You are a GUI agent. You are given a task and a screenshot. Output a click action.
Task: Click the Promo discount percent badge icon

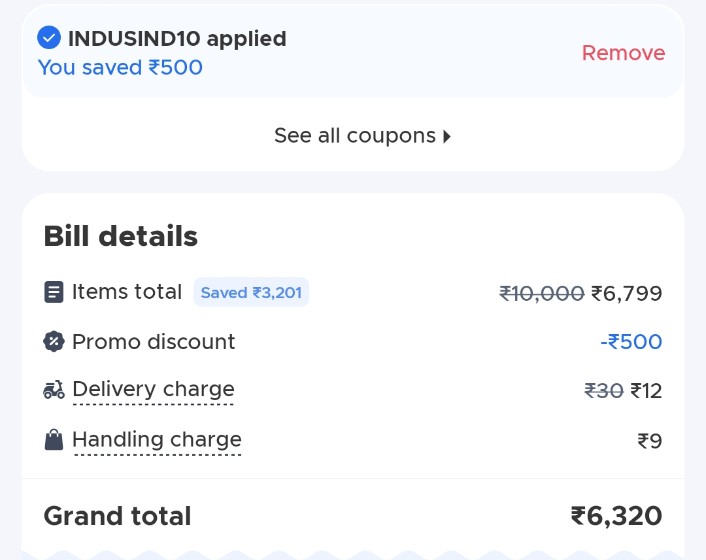point(54,342)
